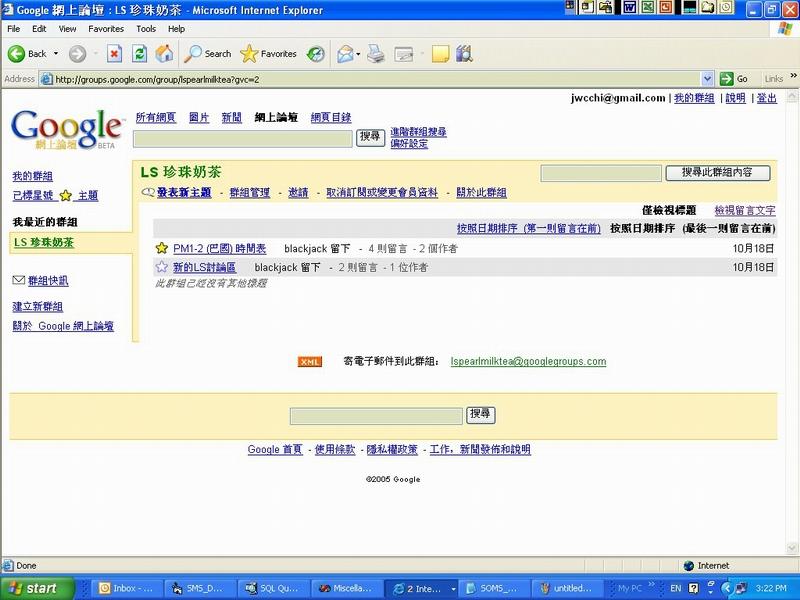Open the 新的LS討論區 topic link

(204, 267)
